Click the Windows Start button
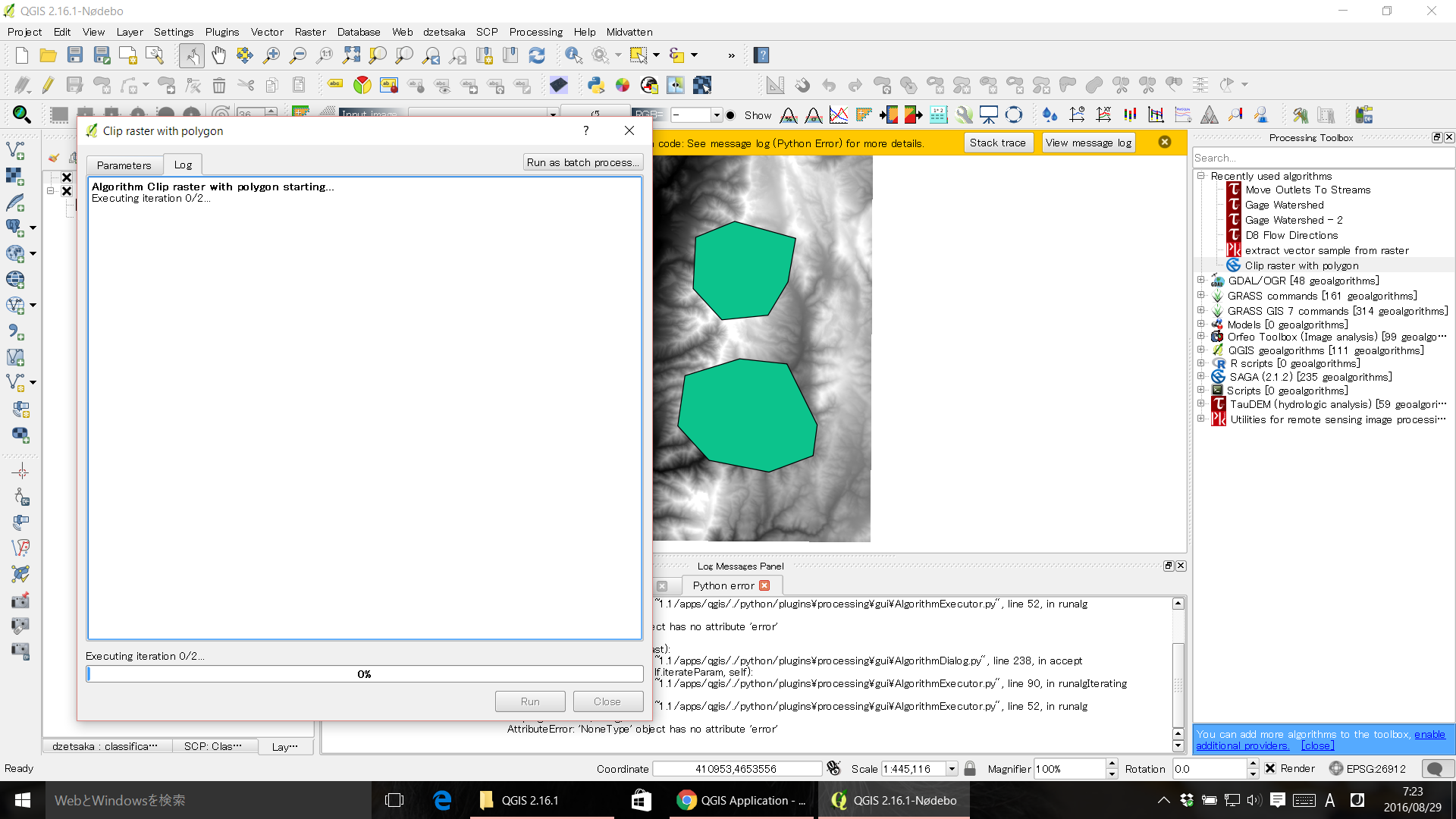Screen dimensions: 1456x819 (22, 800)
